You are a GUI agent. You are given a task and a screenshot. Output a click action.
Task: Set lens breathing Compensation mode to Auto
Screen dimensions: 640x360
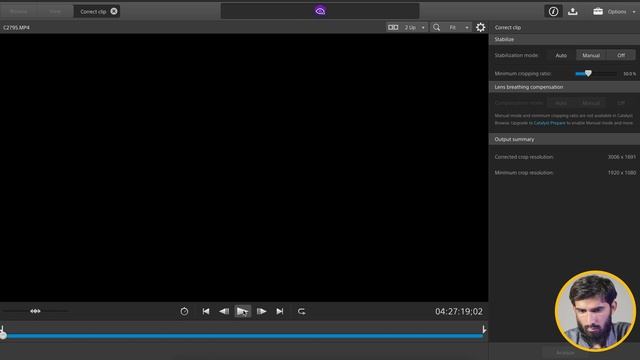coord(561,103)
